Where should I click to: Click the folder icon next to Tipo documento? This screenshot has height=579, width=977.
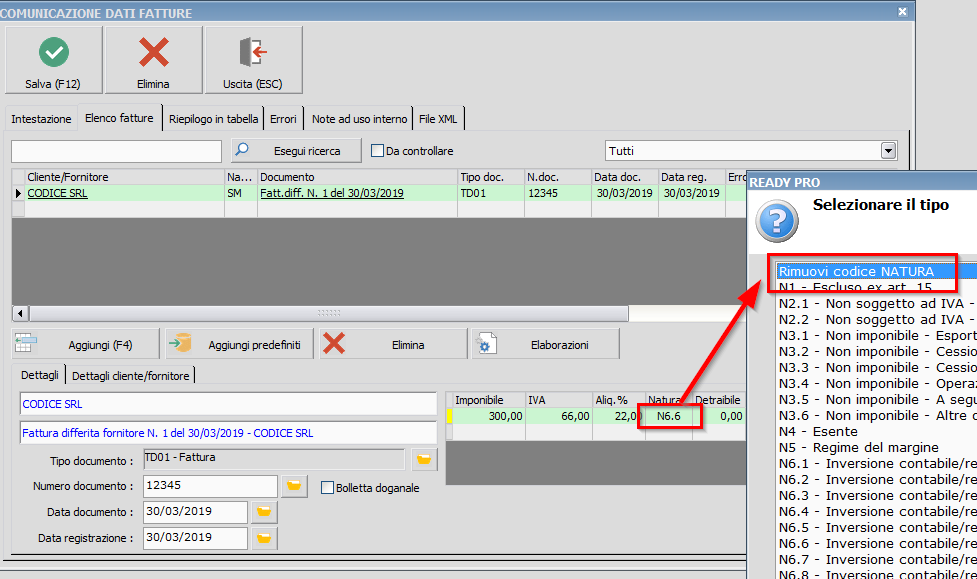point(424,459)
